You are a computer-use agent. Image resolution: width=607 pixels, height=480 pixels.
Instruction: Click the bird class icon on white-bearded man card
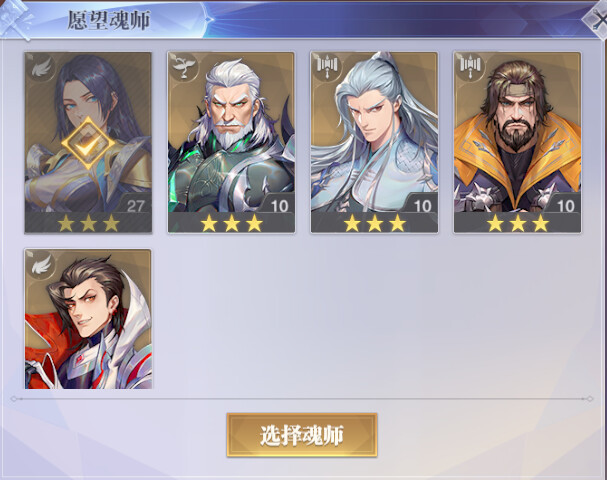pos(184,67)
